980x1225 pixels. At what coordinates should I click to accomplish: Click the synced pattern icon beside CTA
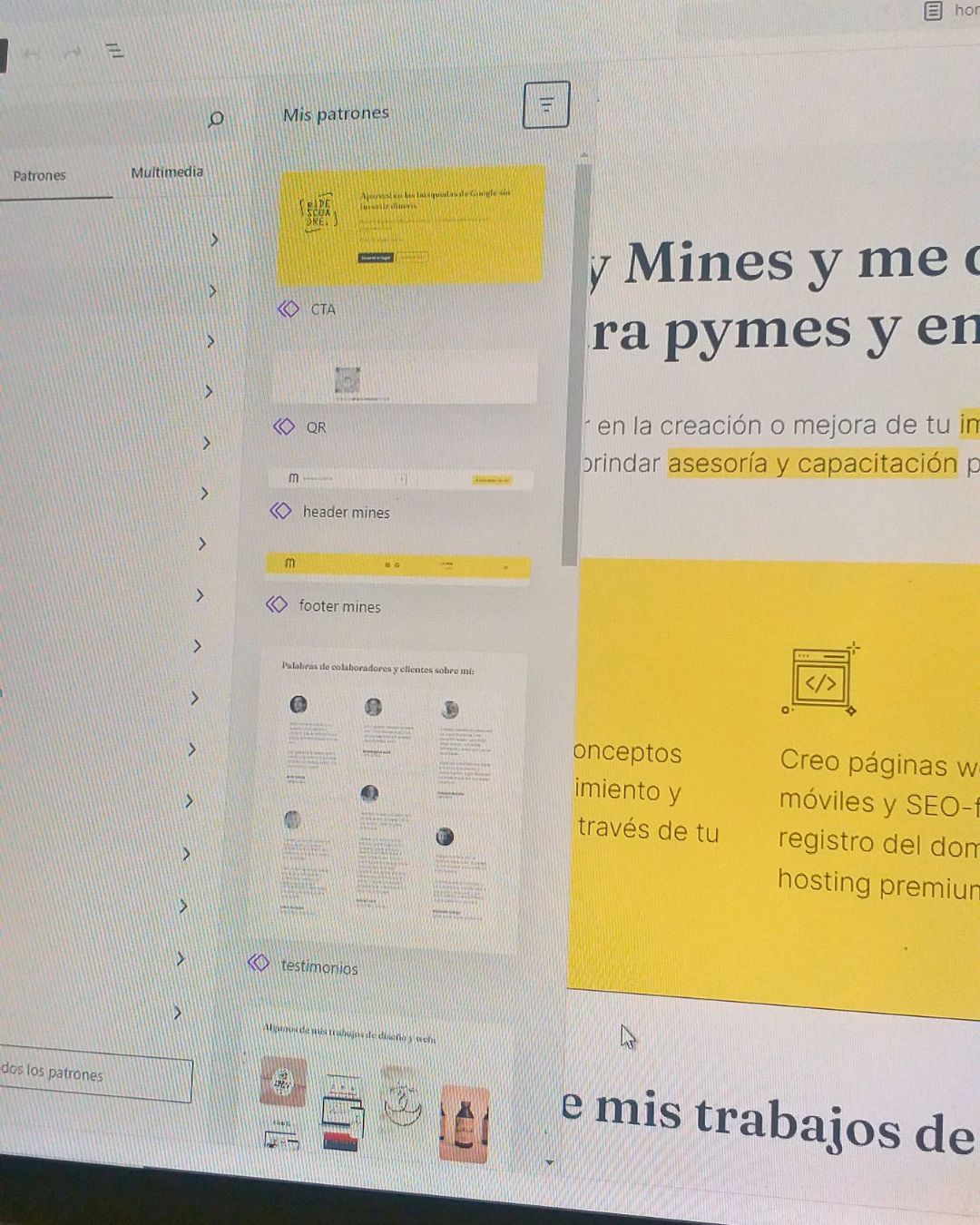point(289,309)
